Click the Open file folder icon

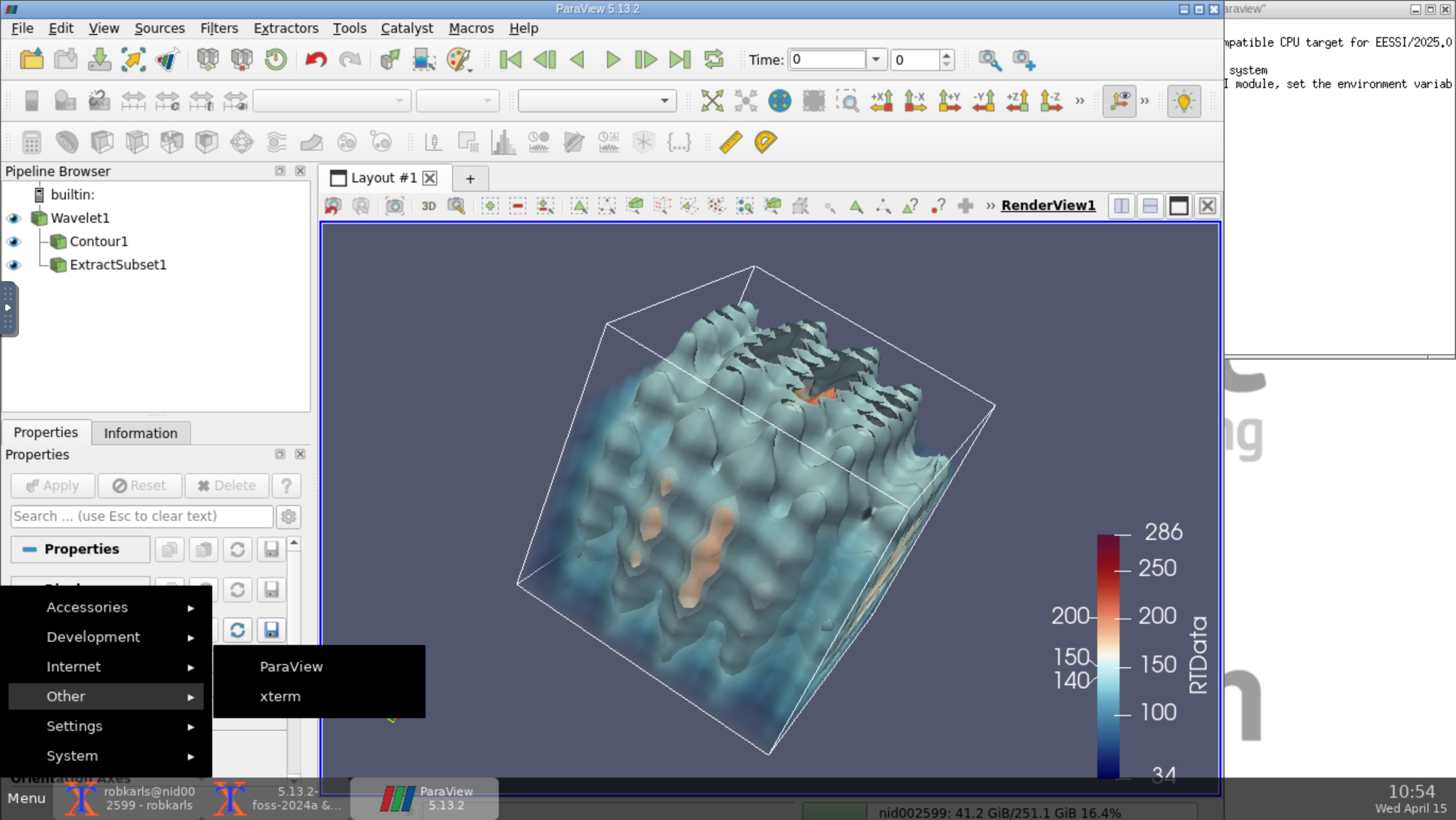click(32, 59)
